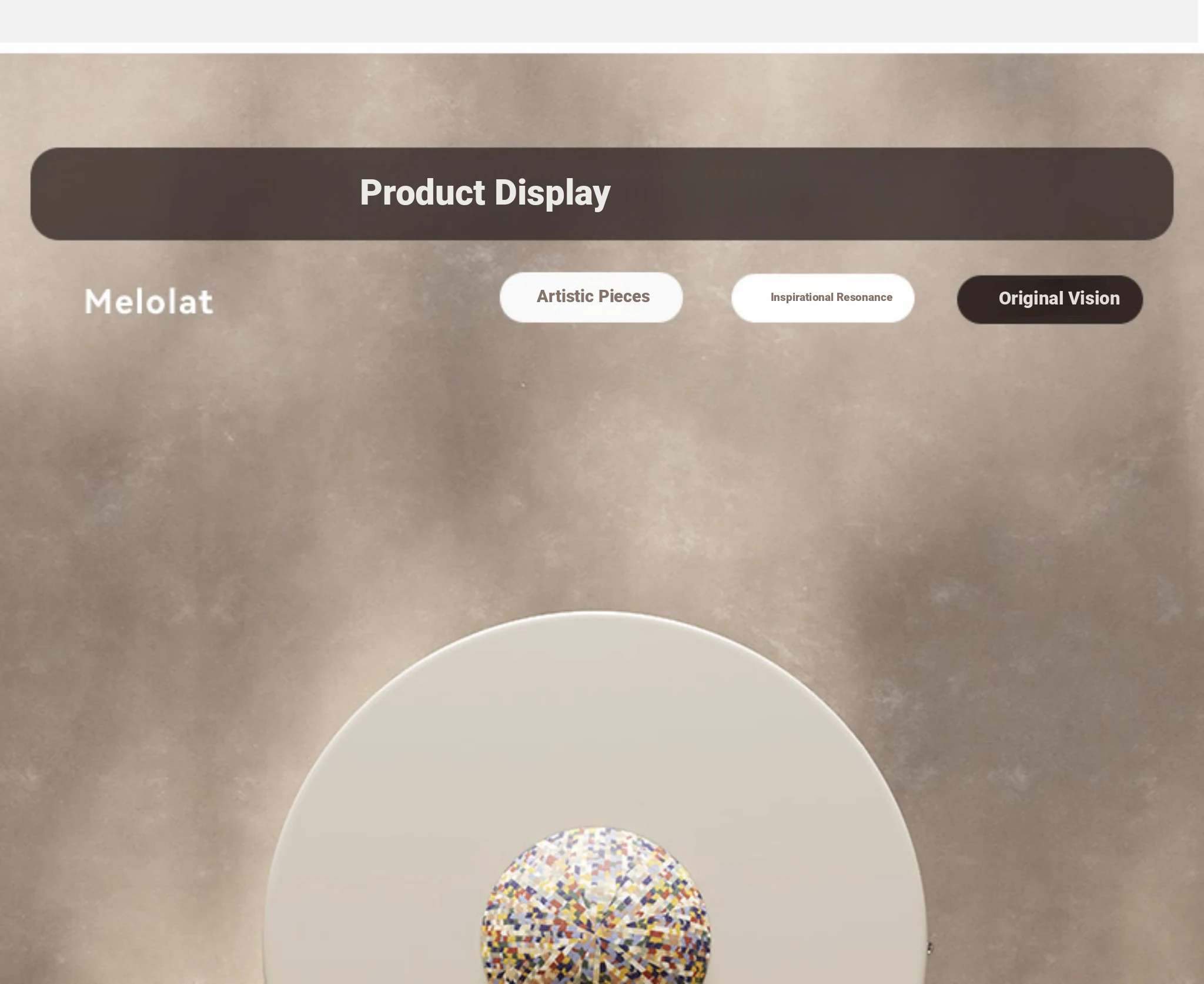This screenshot has height=984, width=1204.
Task: Select the Inspirational Resonance pill button
Action: (822, 298)
